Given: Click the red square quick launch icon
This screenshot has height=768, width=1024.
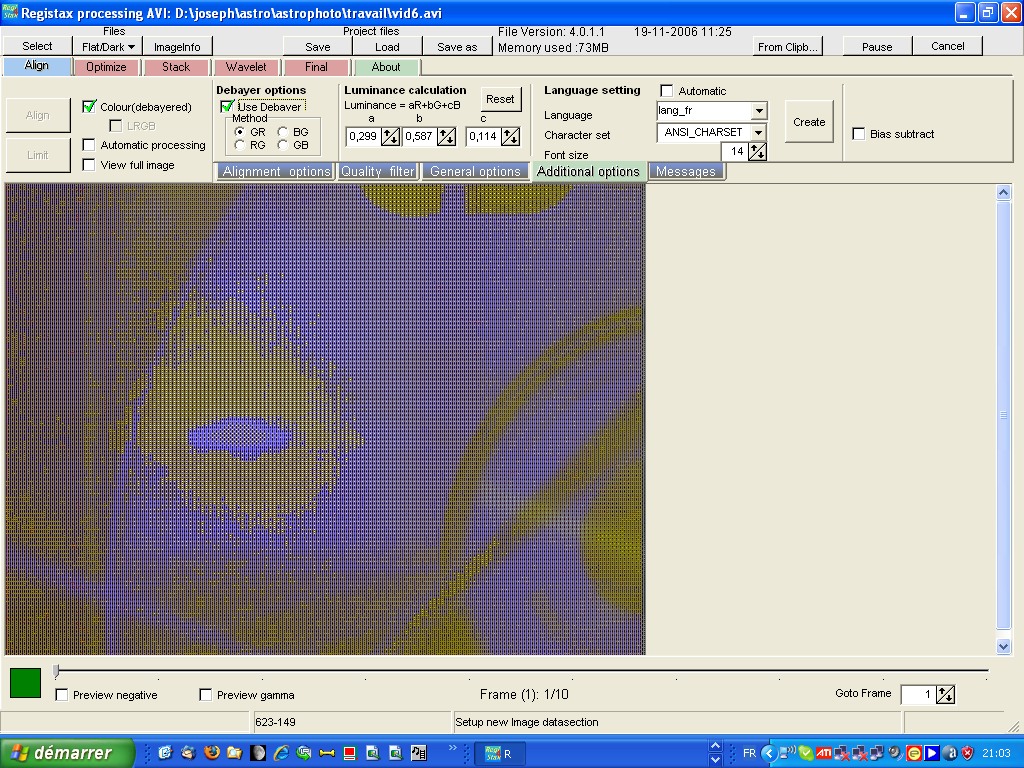Looking at the screenshot, I should coord(350,753).
